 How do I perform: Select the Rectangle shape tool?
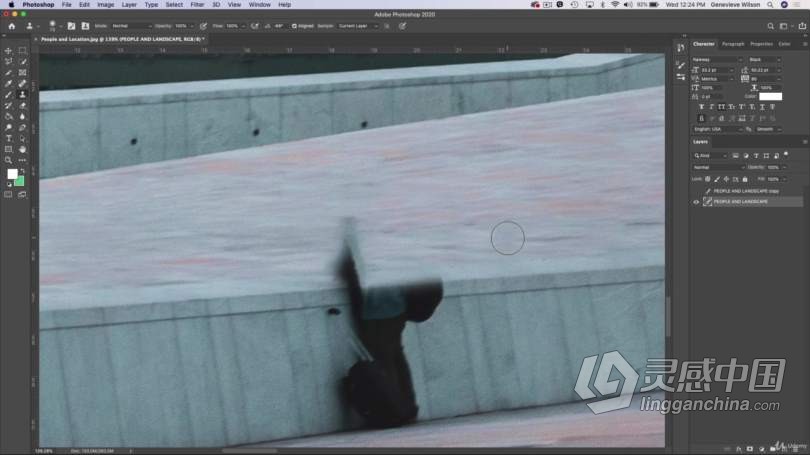pyautogui.click(x=8, y=149)
